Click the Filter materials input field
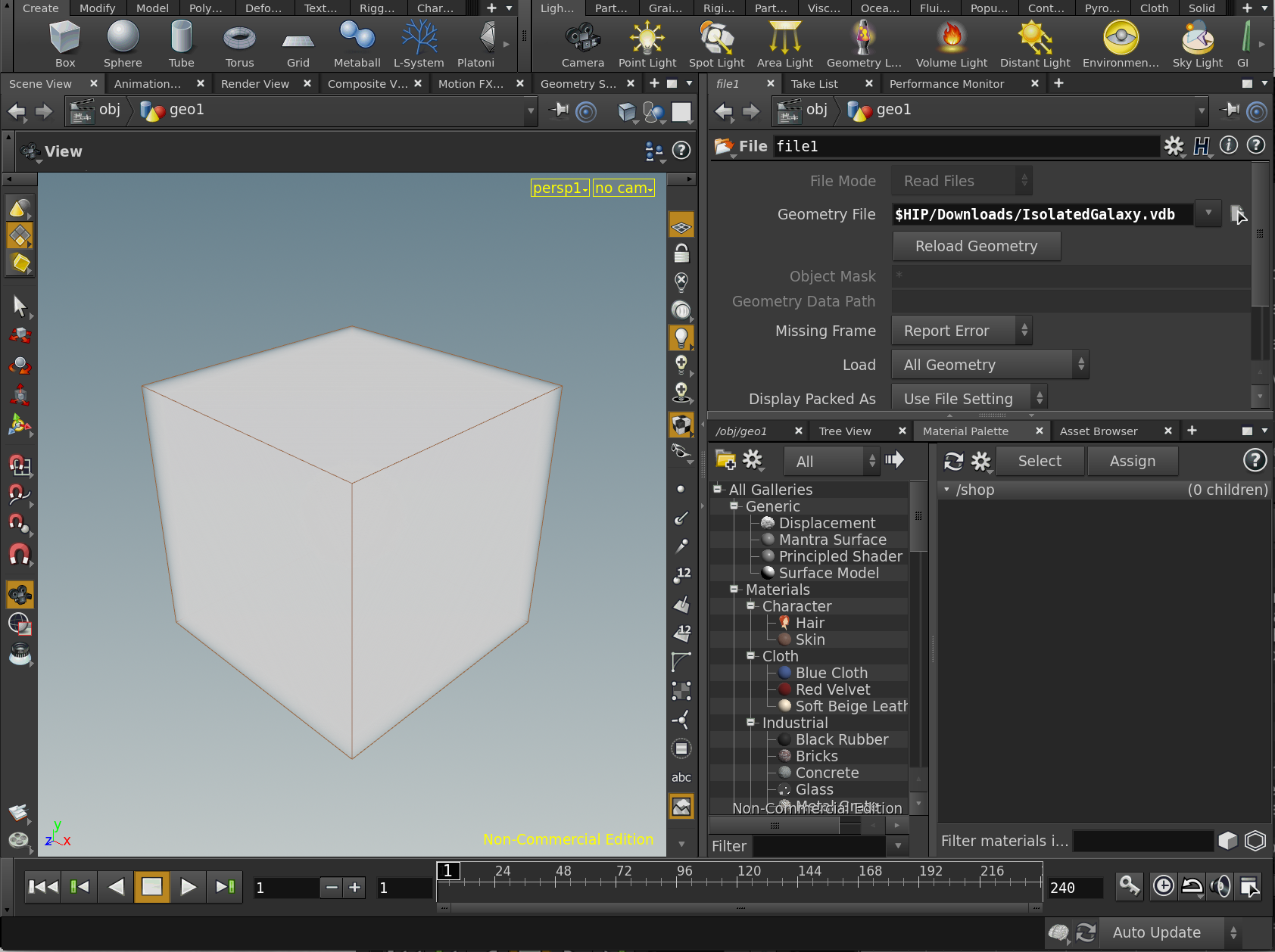The height and width of the screenshot is (952, 1275). (x=1143, y=841)
